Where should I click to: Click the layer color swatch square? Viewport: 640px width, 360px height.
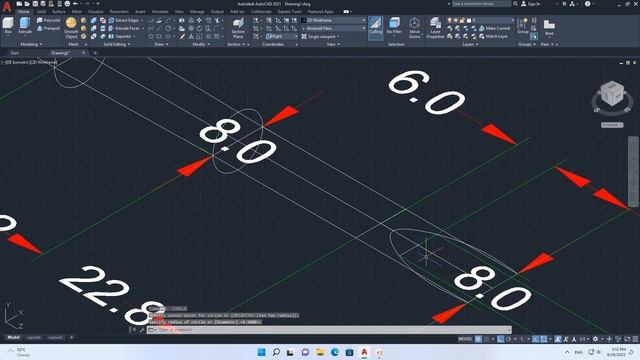point(469,20)
